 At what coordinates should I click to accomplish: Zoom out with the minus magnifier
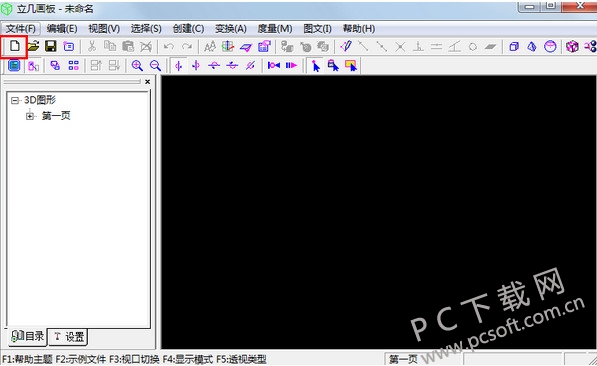click(155, 66)
